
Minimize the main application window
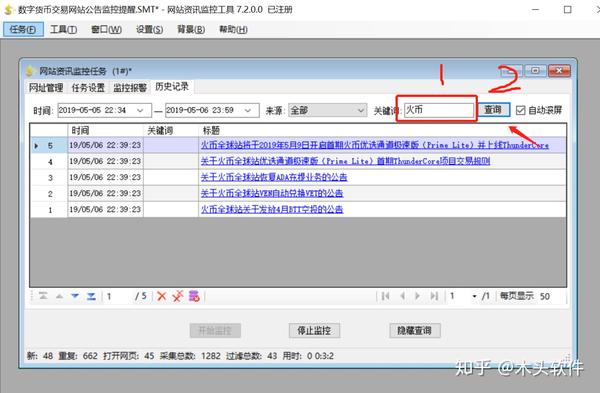coord(535,10)
